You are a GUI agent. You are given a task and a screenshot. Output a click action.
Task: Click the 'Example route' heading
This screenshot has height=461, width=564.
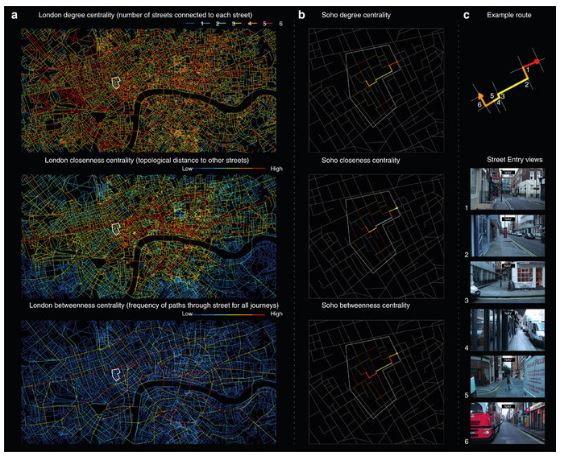509,15
